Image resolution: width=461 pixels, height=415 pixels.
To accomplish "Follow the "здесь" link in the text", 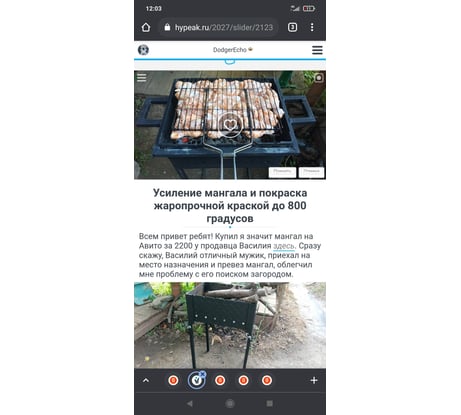I will point(284,246).
